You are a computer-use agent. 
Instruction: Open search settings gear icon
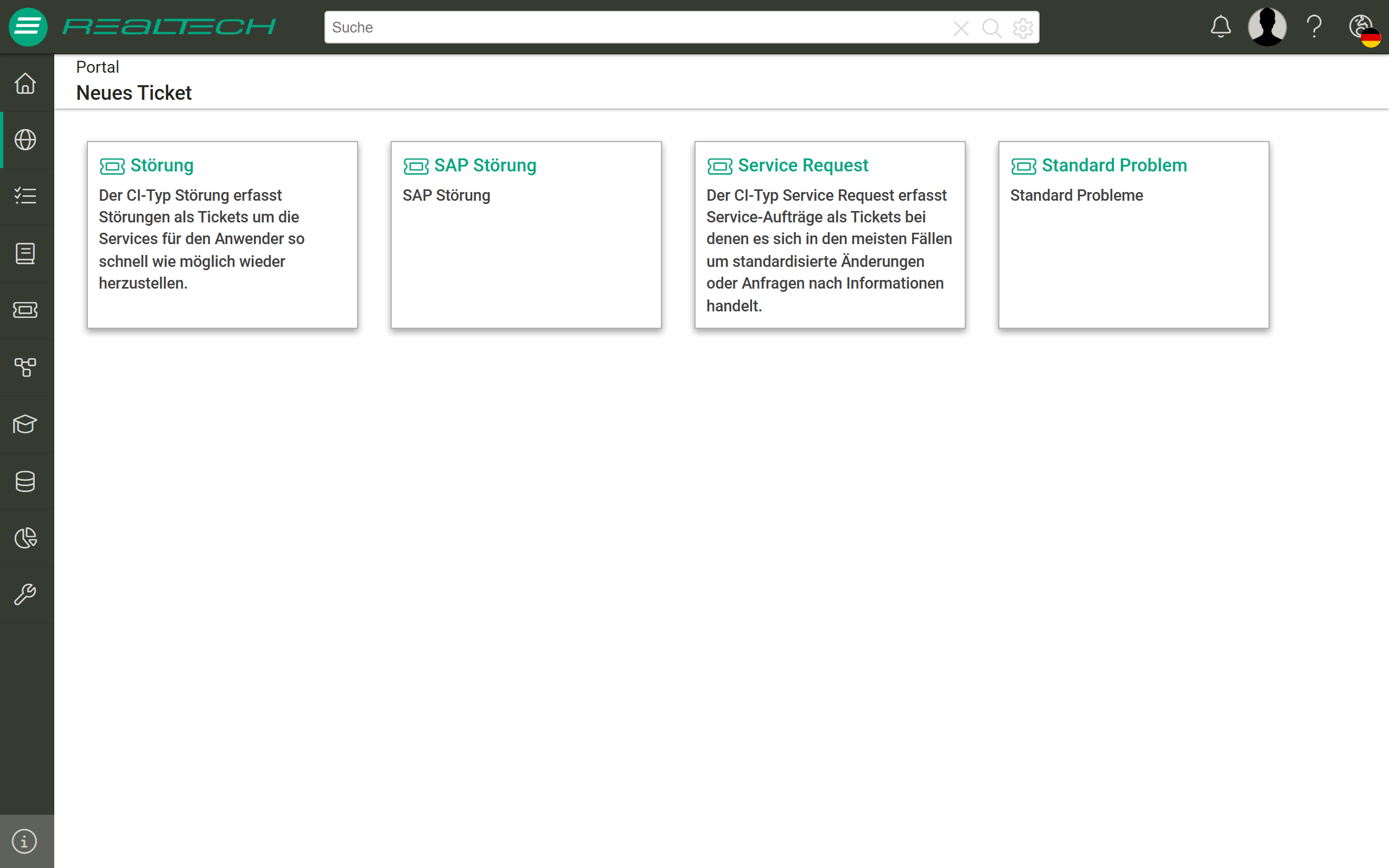point(1023,28)
